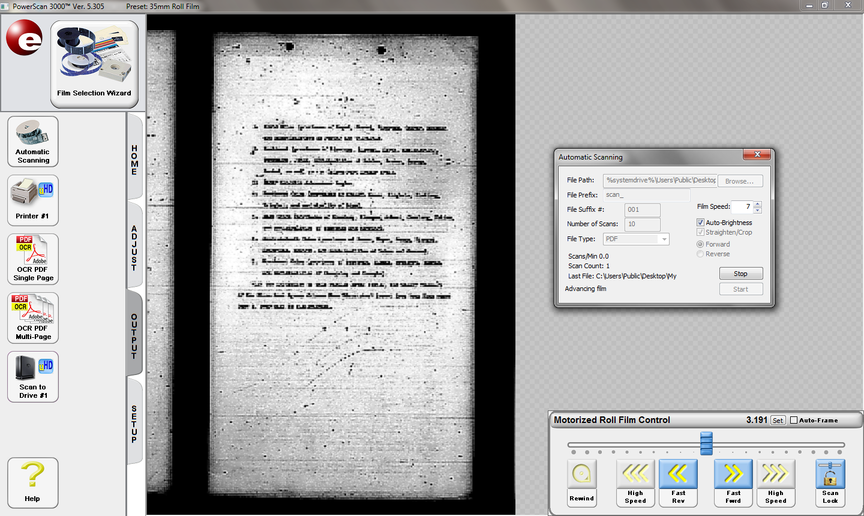Select Scan to Drive #1
This screenshot has height=516, width=864.
(33, 376)
